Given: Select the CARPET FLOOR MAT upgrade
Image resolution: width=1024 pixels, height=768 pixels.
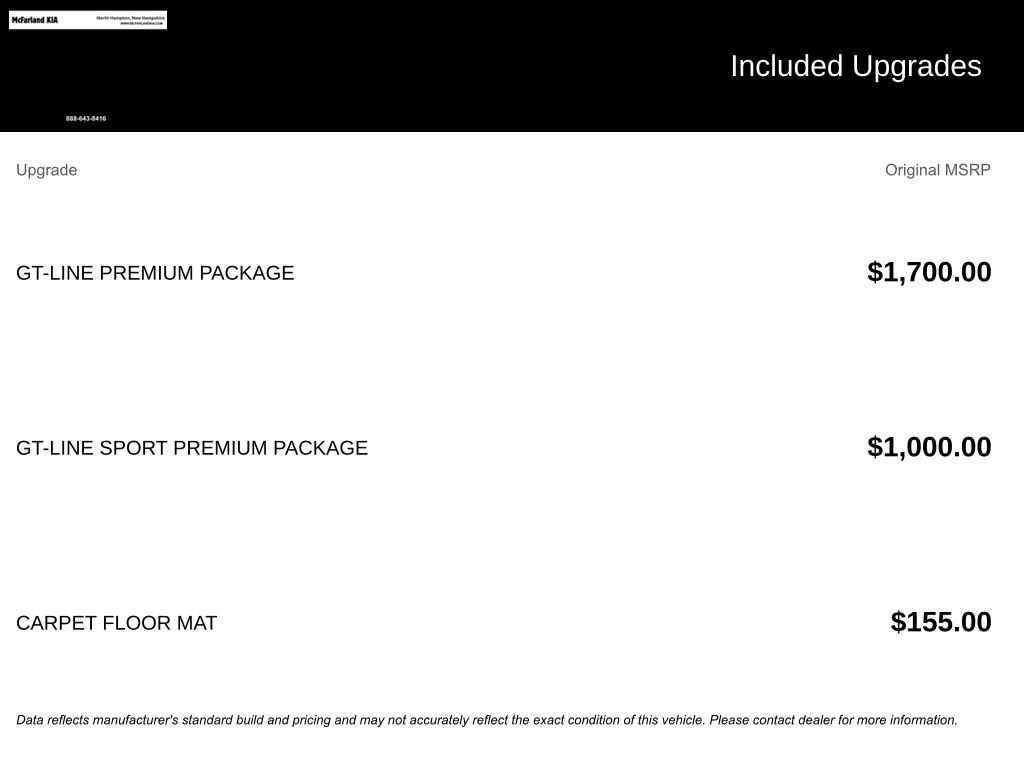Looking at the screenshot, I should [116, 623].
